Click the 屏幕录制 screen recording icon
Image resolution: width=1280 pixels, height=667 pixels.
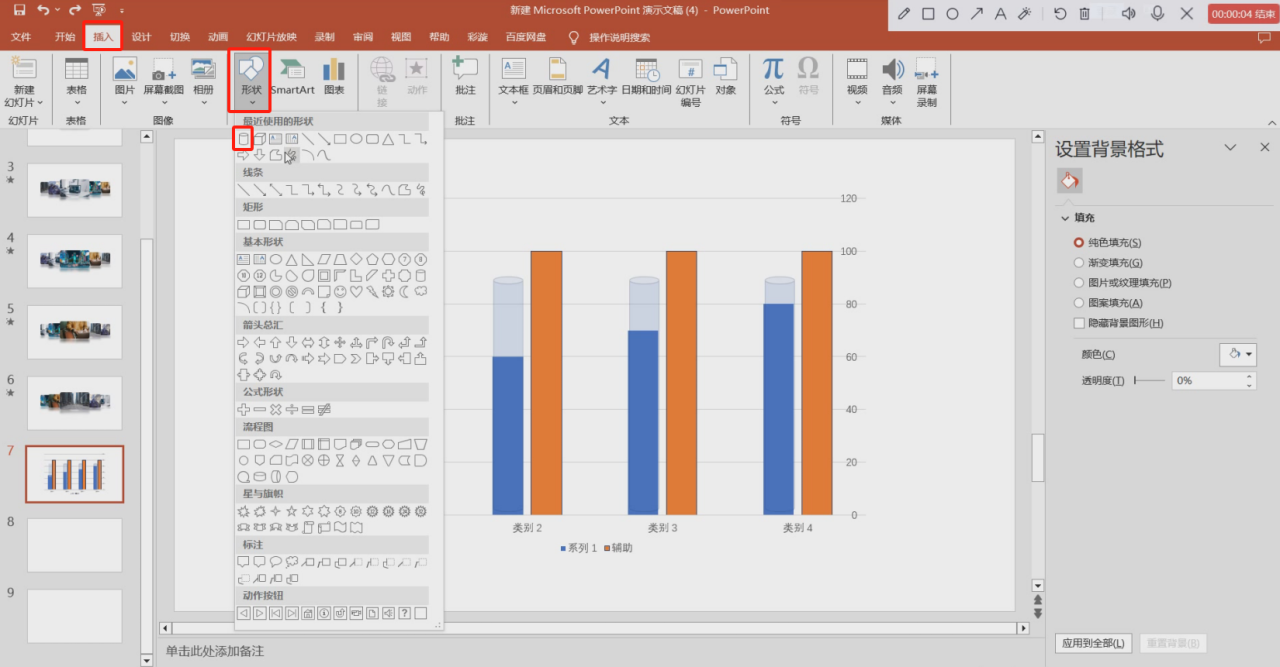(x=926, y=80)
